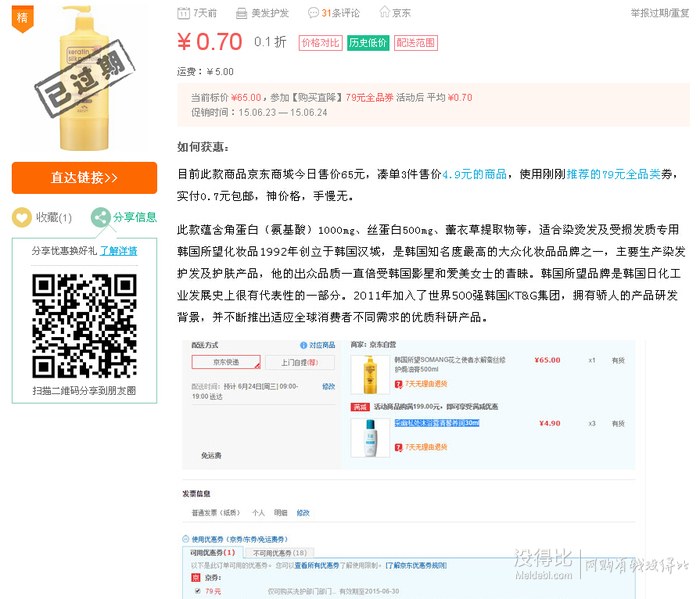The image size is (700, 599).
Task: Open the 配送范围 tag
Action: tap(416, 43)
